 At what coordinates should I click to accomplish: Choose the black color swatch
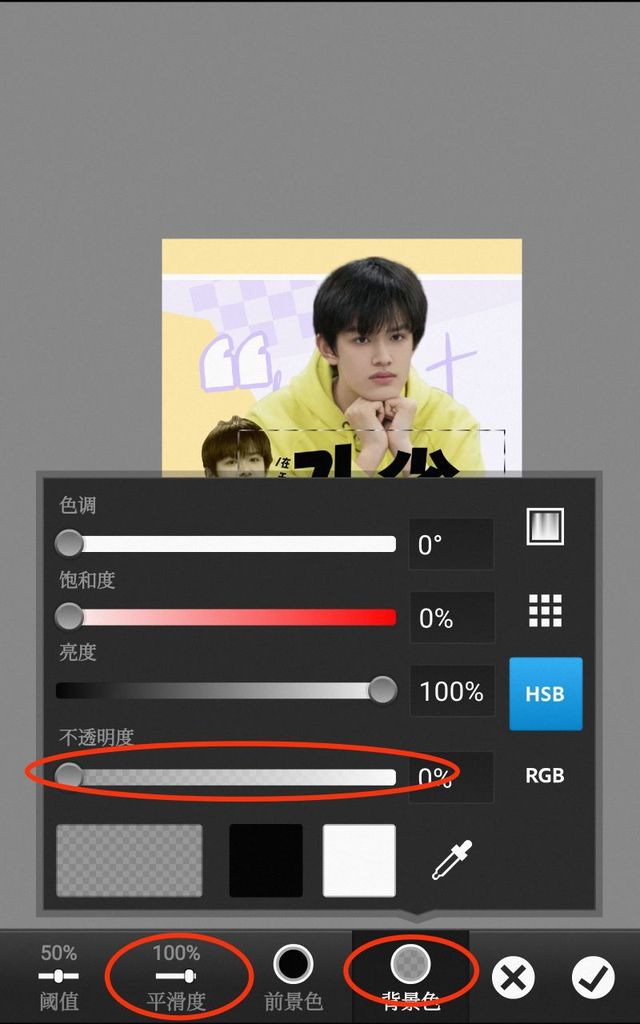[266, 860]
